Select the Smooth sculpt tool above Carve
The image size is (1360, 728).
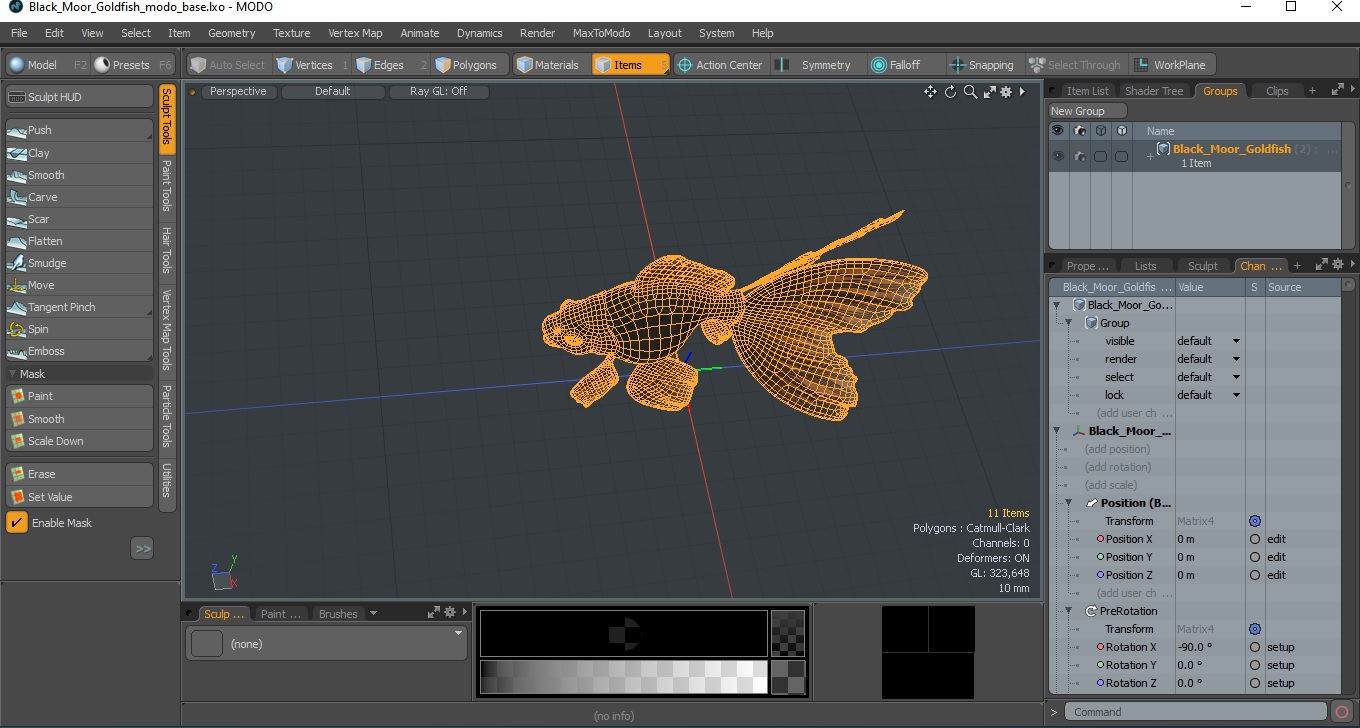coord(79,175)
